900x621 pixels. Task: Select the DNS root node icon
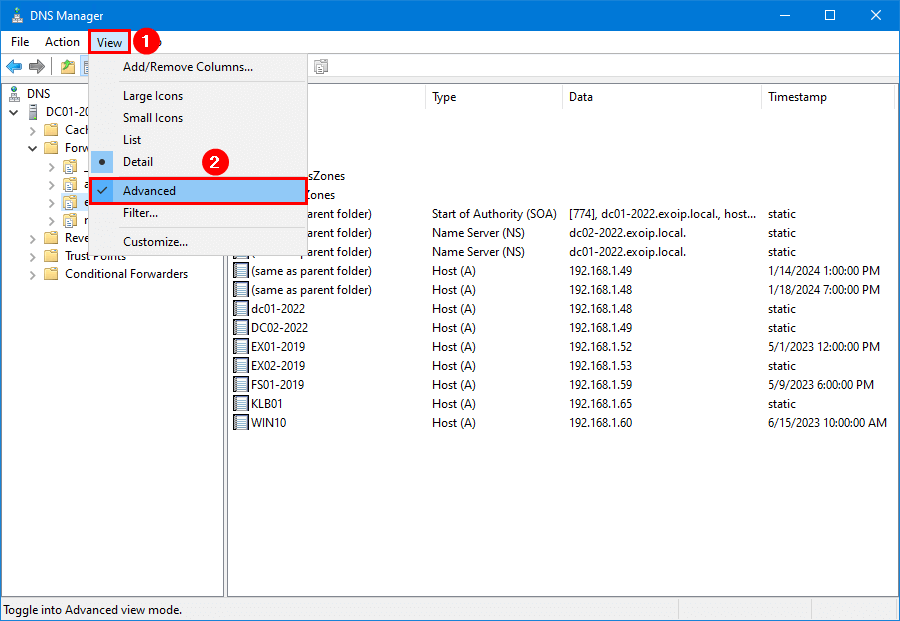pyautogui.click(x=14, y=94)
